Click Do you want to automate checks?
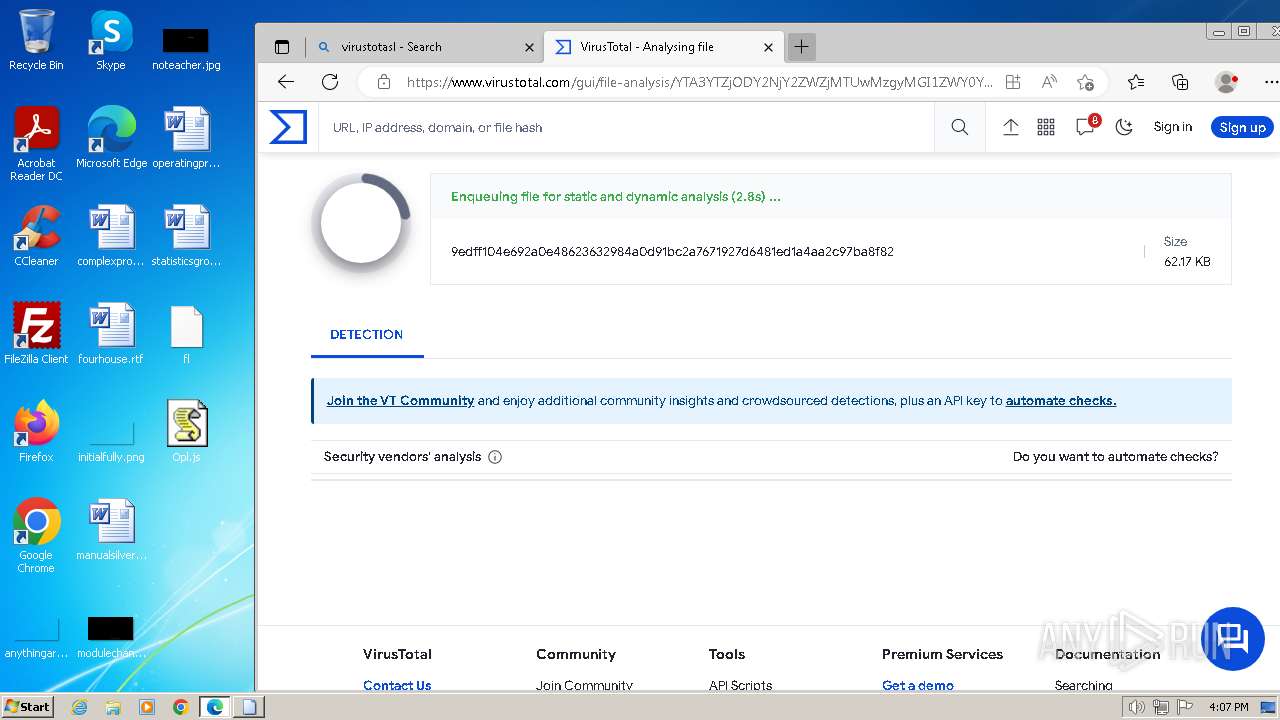The height and width of the screenshot is (720, 1280). click(1116, 457)
